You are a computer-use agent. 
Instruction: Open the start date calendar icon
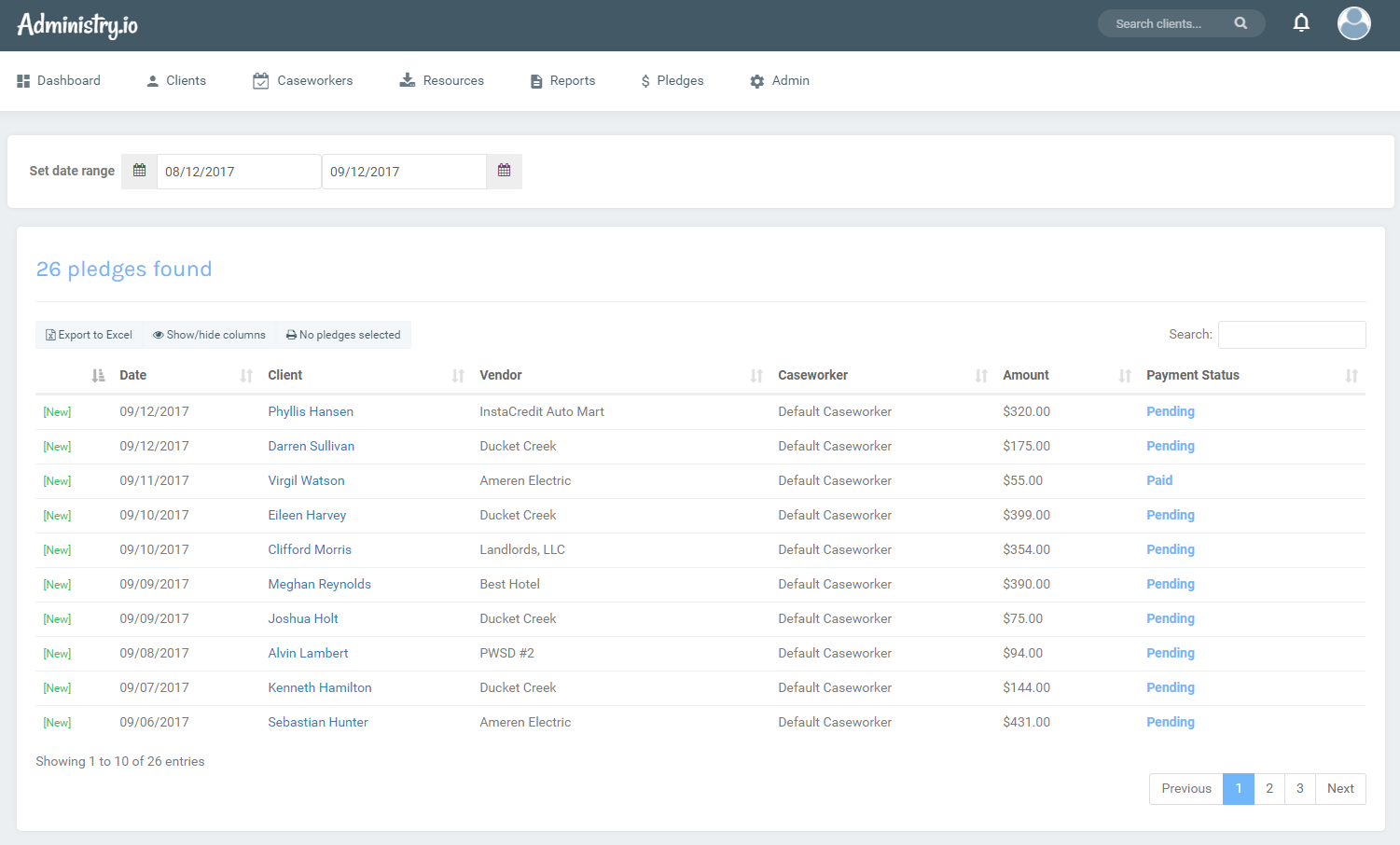(x=139, y=171)
